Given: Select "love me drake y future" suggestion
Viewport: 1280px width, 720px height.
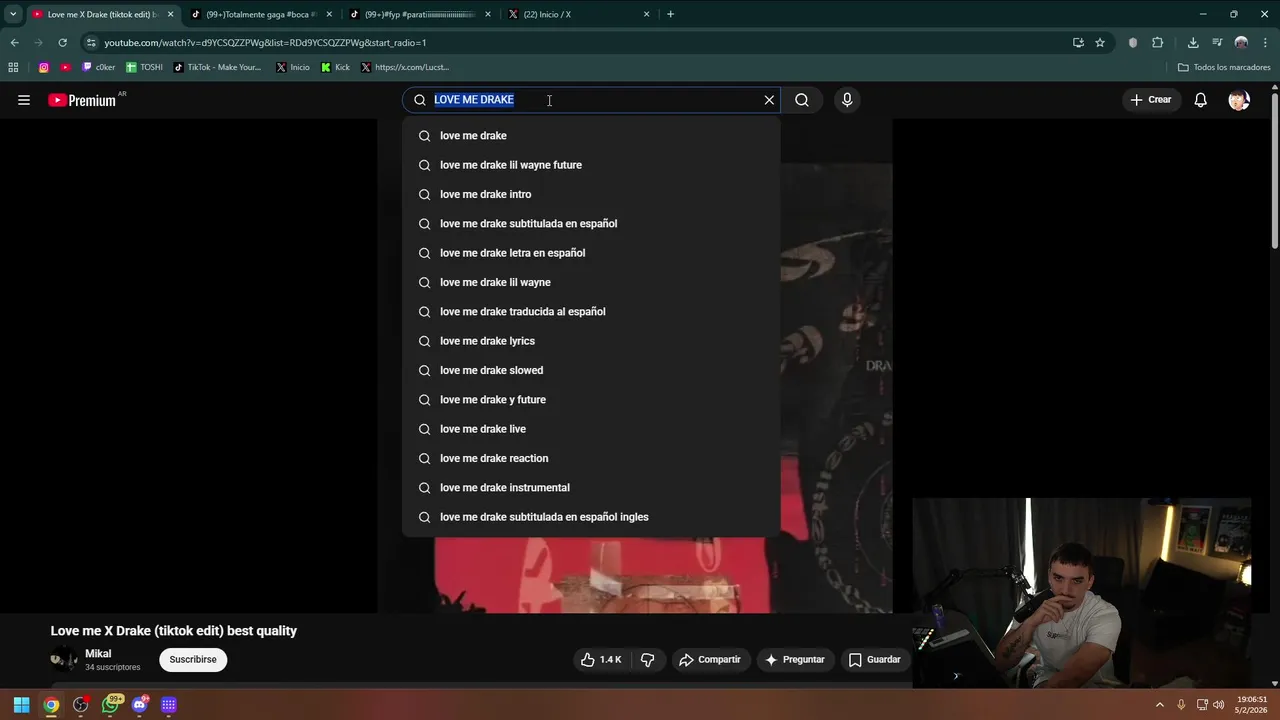Looking at the screenshot, I should (x=591, y=400).
